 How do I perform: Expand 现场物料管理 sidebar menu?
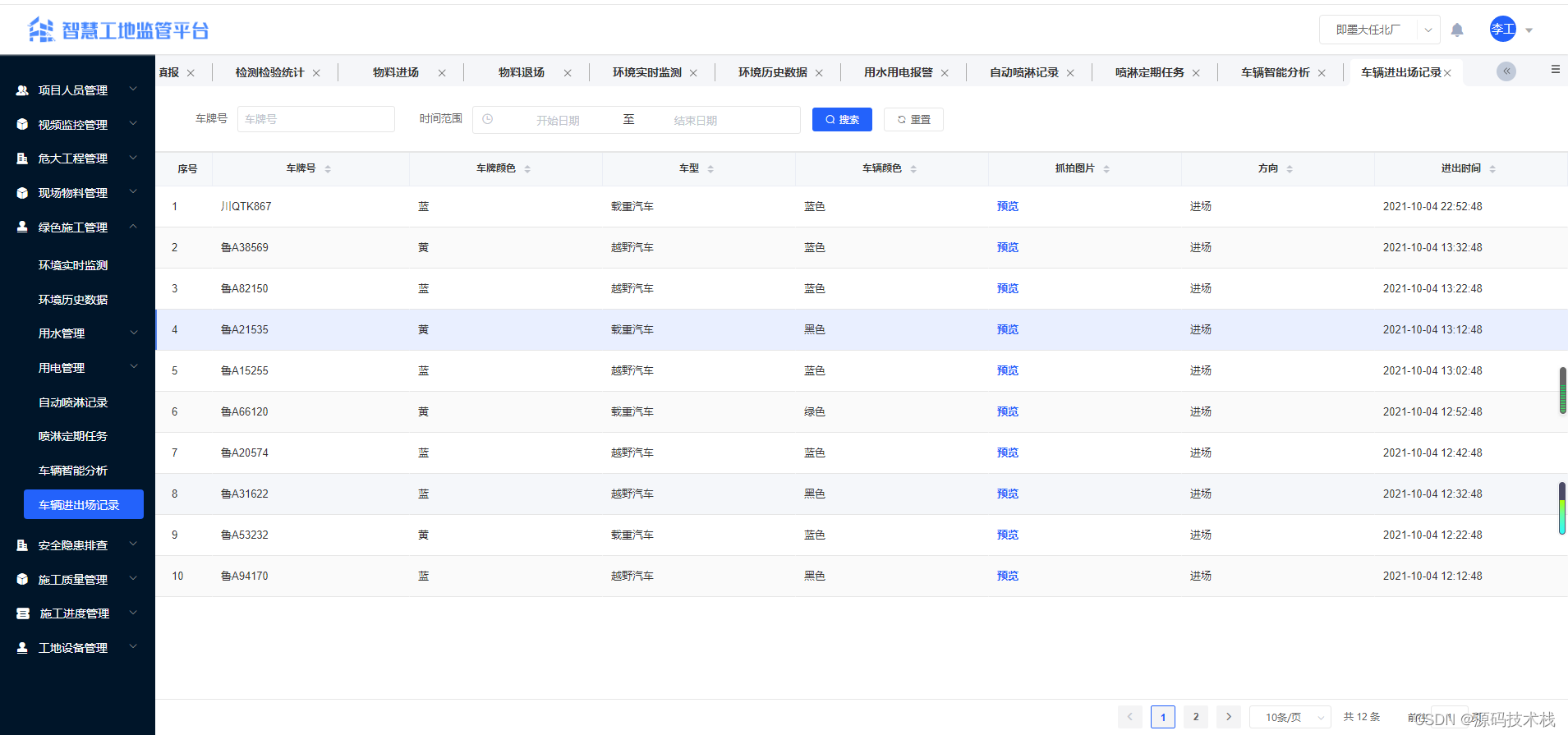click(x=77, y=193)
